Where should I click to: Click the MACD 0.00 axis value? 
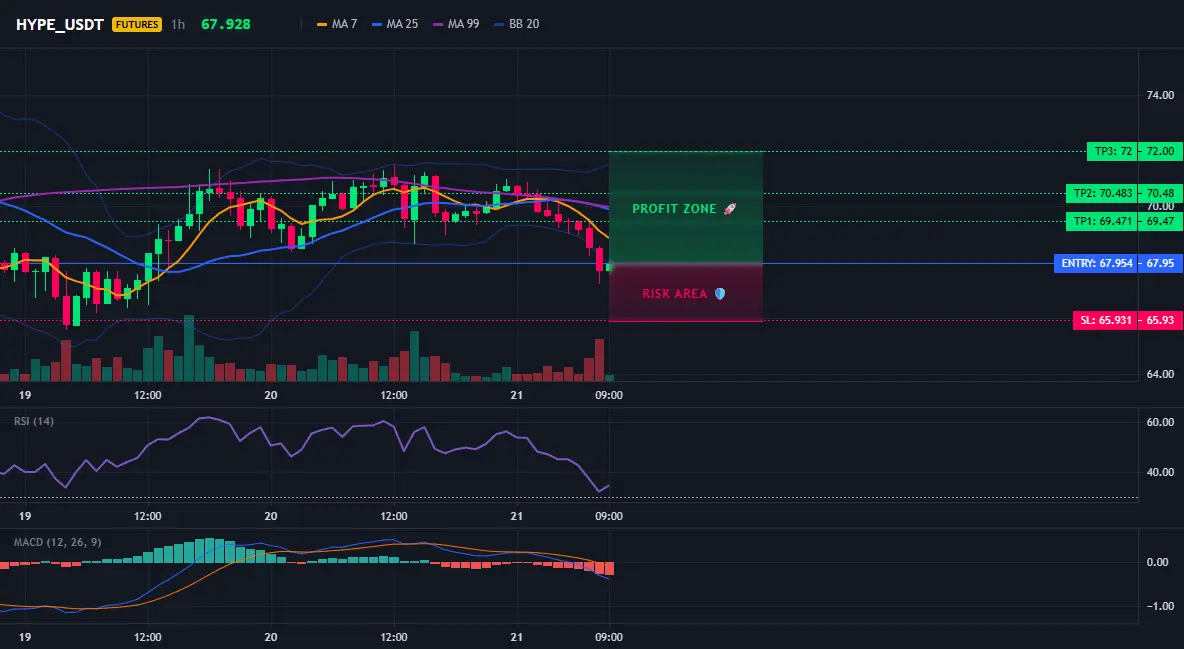(x=1158, y=562)
